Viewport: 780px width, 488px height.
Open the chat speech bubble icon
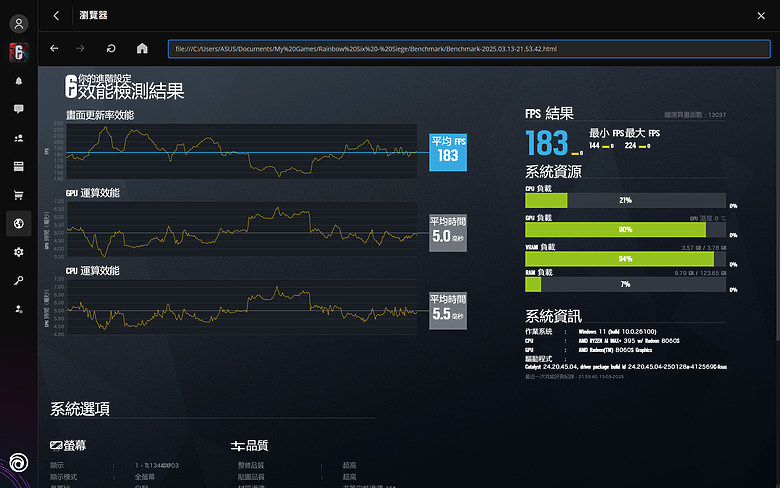click(x=18, y=109)
